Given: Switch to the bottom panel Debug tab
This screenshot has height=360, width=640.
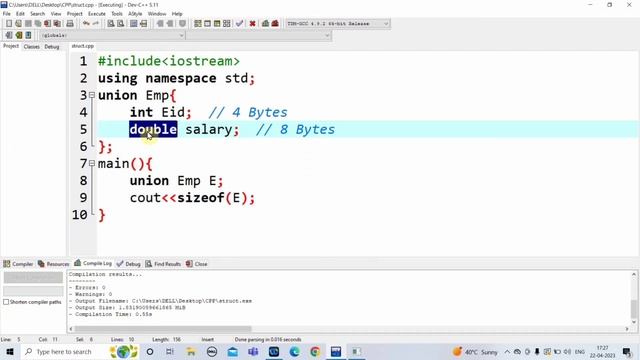Looking at the screenshot, I should (x=129, y=264).
